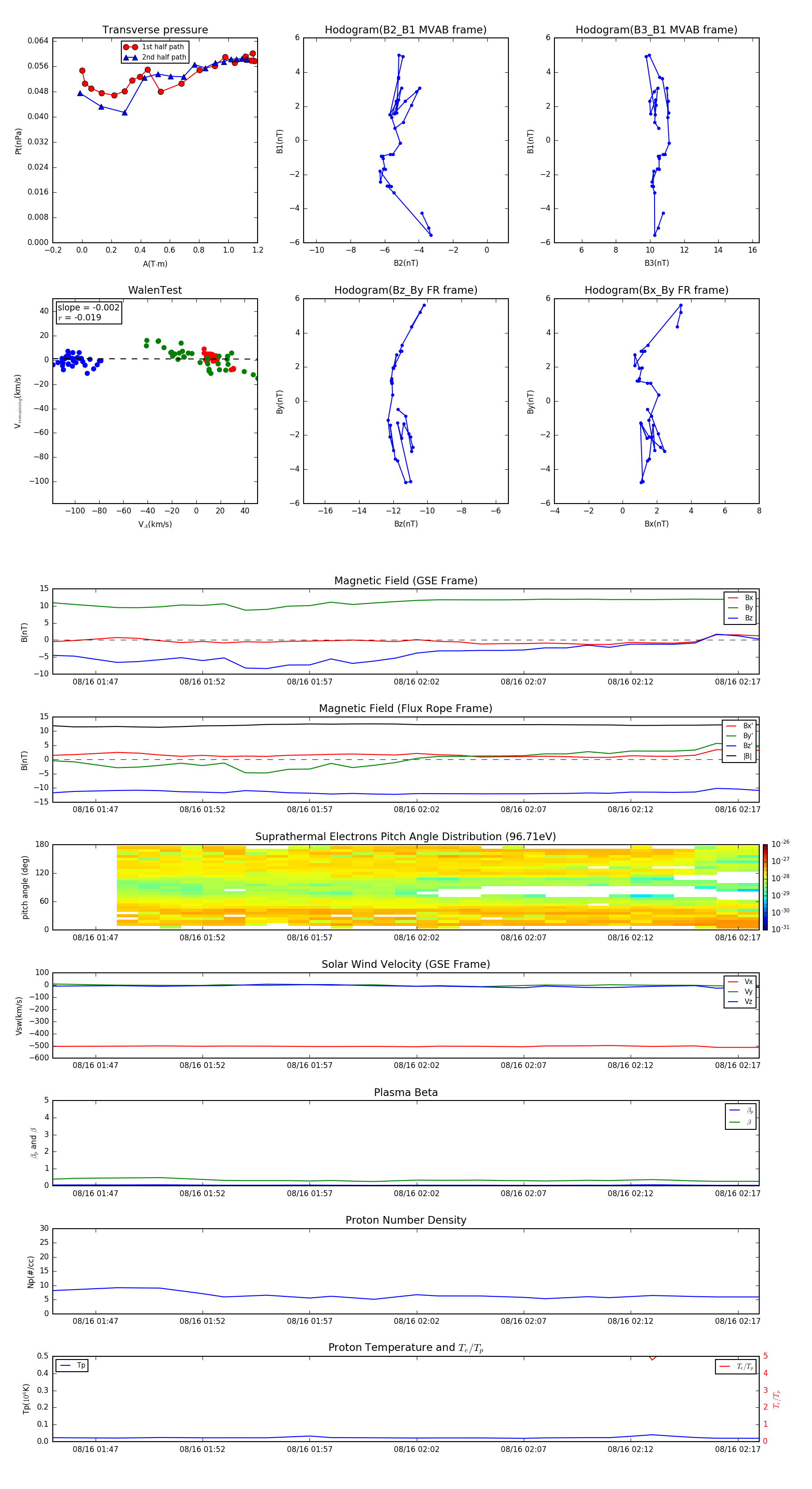This screenshot has height=1489, width=812.
Task: Click the "Transverse pressure" plot title
Action: coord(155,30)
